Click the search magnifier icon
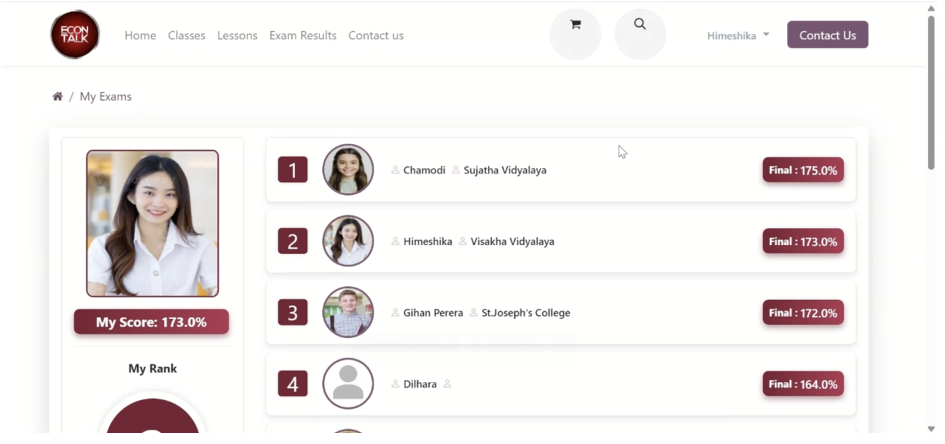945x444 pixels. click(x=640, y=25)
